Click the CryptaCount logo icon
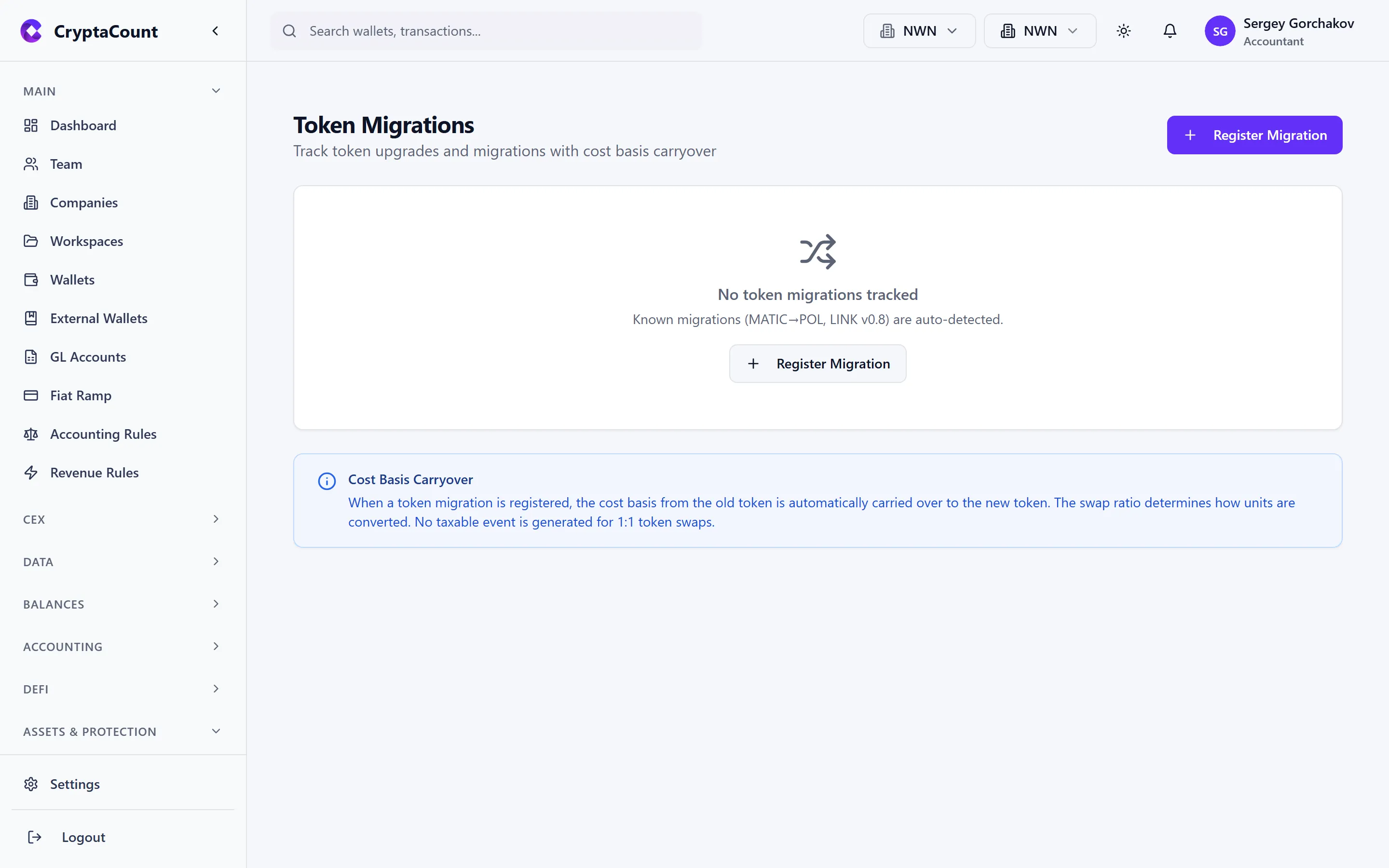The width and height of the screenshot is (1389, 868). point(31,31)
